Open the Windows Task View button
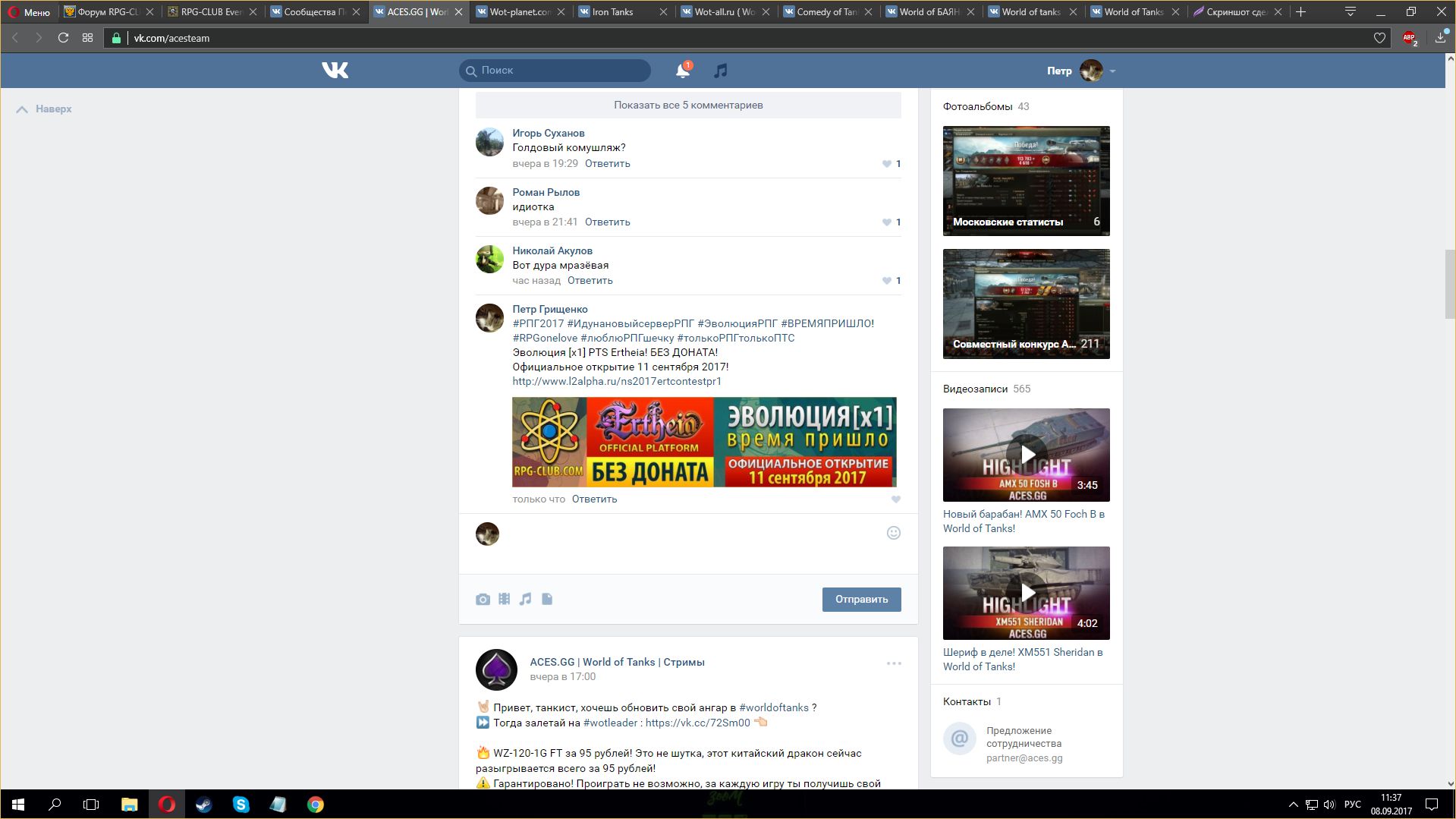This screenshot has height=819, width=1456. pyautogui.click(x=91, y=805)
